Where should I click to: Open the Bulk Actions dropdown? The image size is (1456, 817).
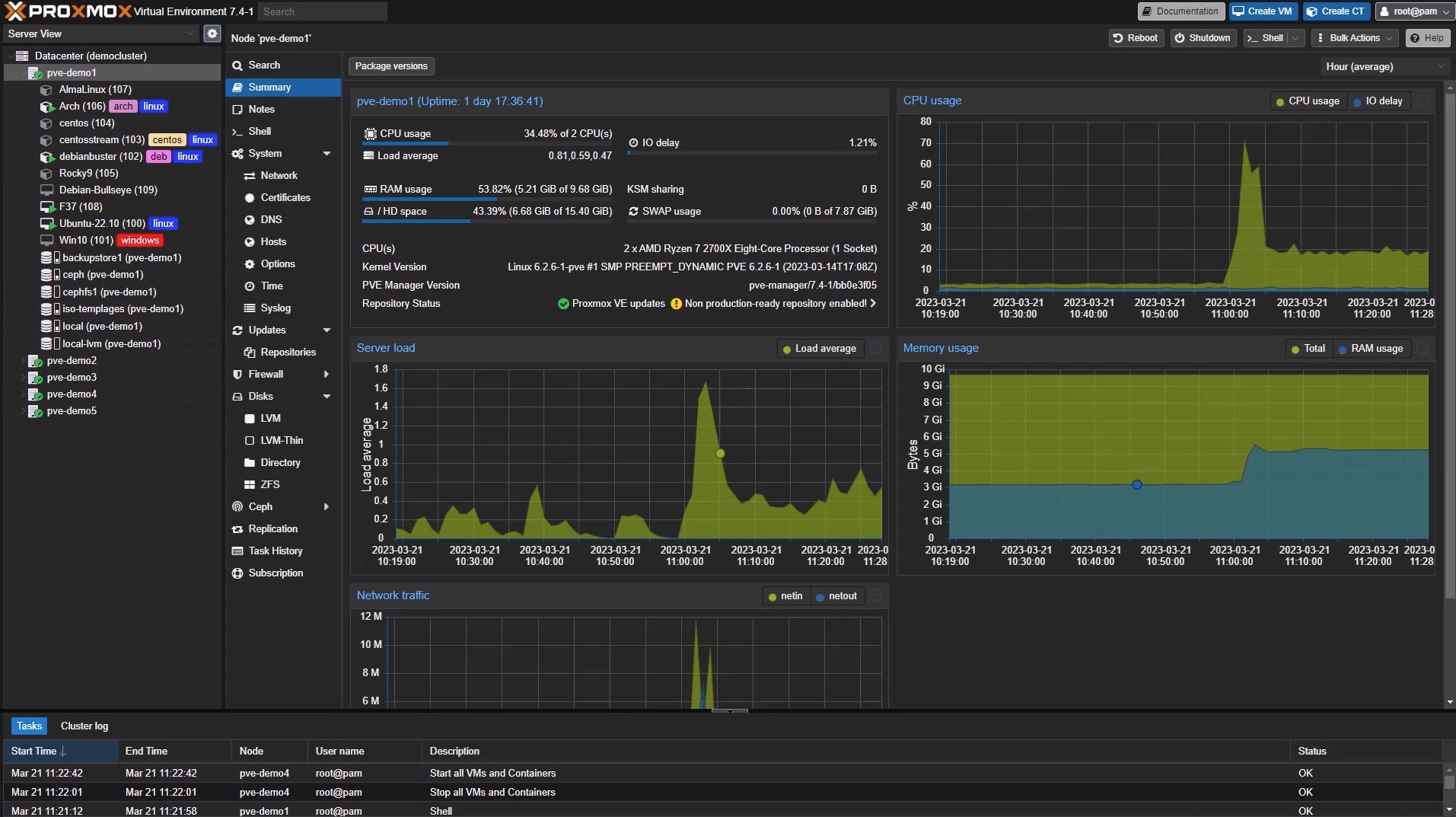coord(1355,38)
